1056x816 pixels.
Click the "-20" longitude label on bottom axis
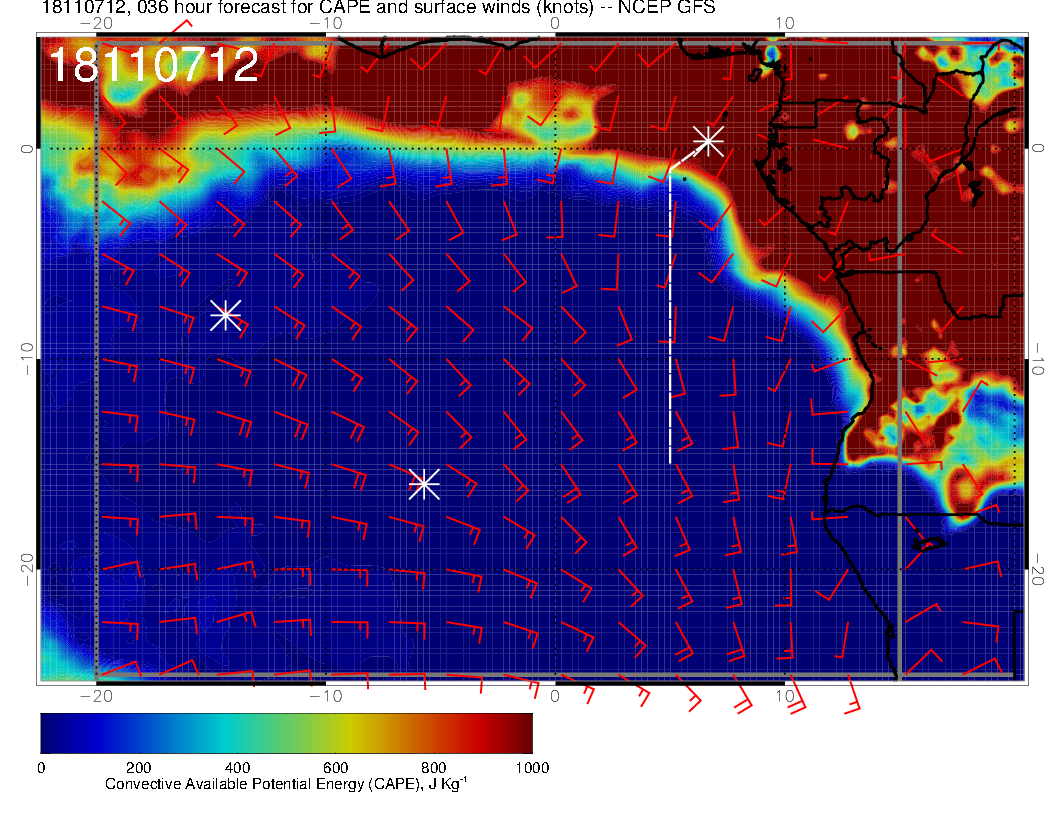coord(95,695)
